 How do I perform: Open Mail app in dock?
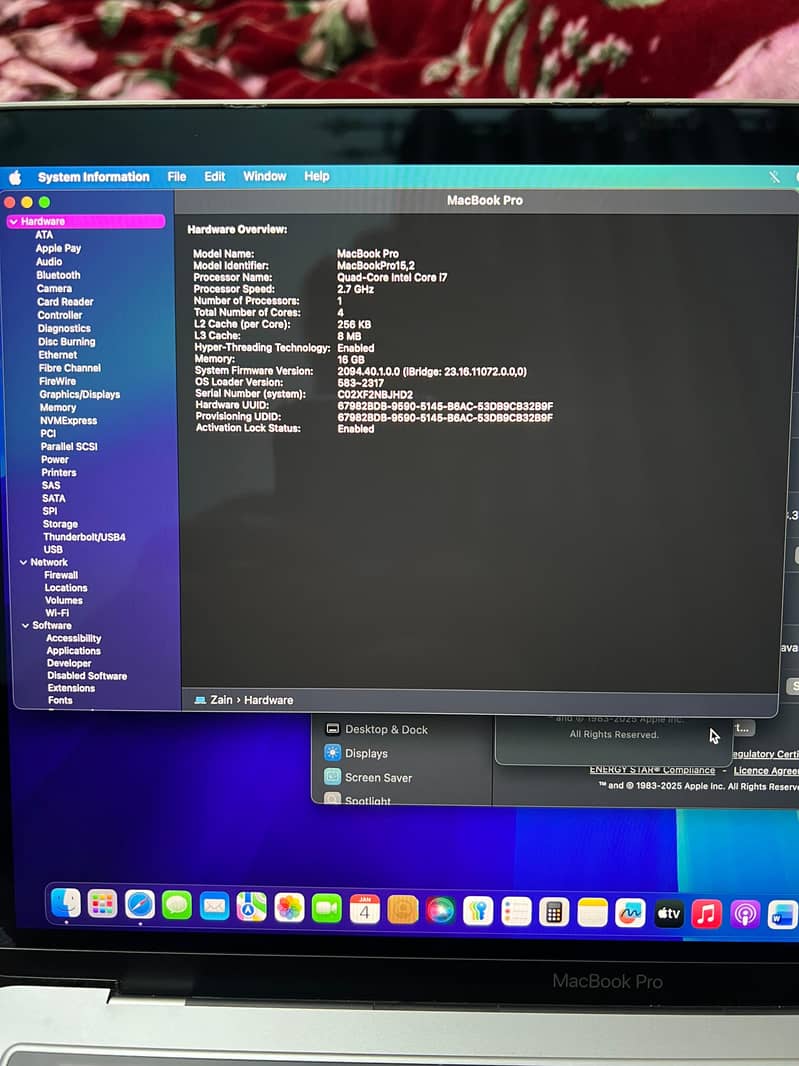pos(214,906)
